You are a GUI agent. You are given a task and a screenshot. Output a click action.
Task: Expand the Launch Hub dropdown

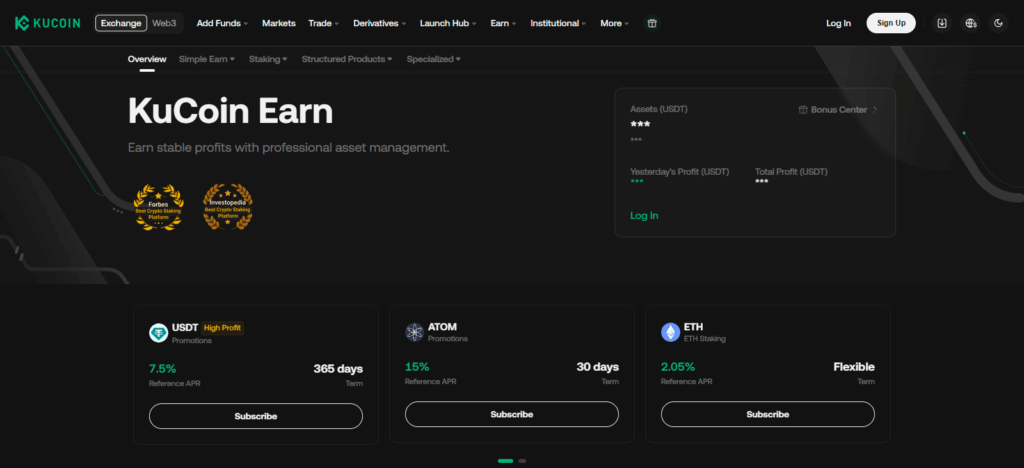[448, 23]
